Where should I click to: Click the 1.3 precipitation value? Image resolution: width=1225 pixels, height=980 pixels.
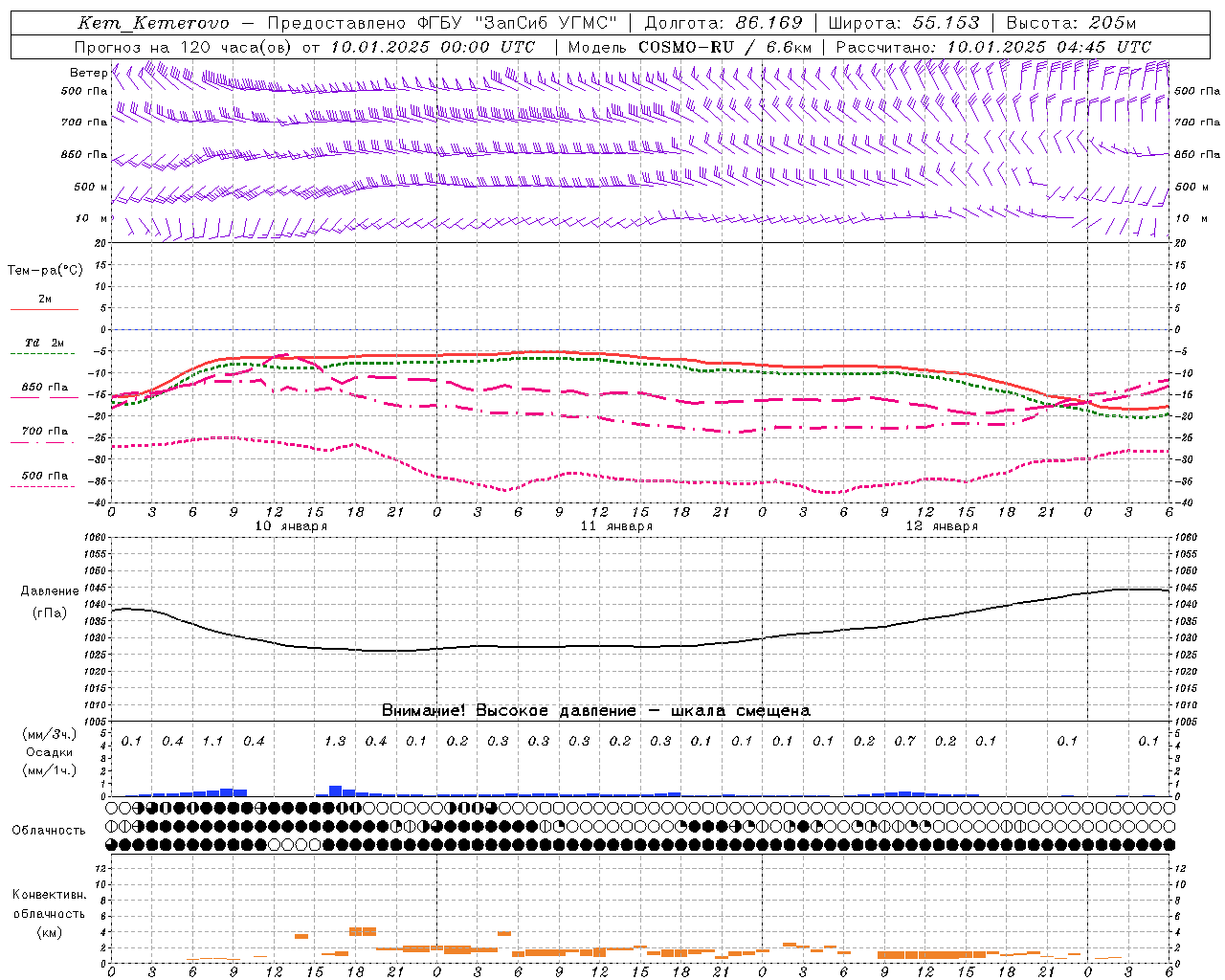[335, 742]
